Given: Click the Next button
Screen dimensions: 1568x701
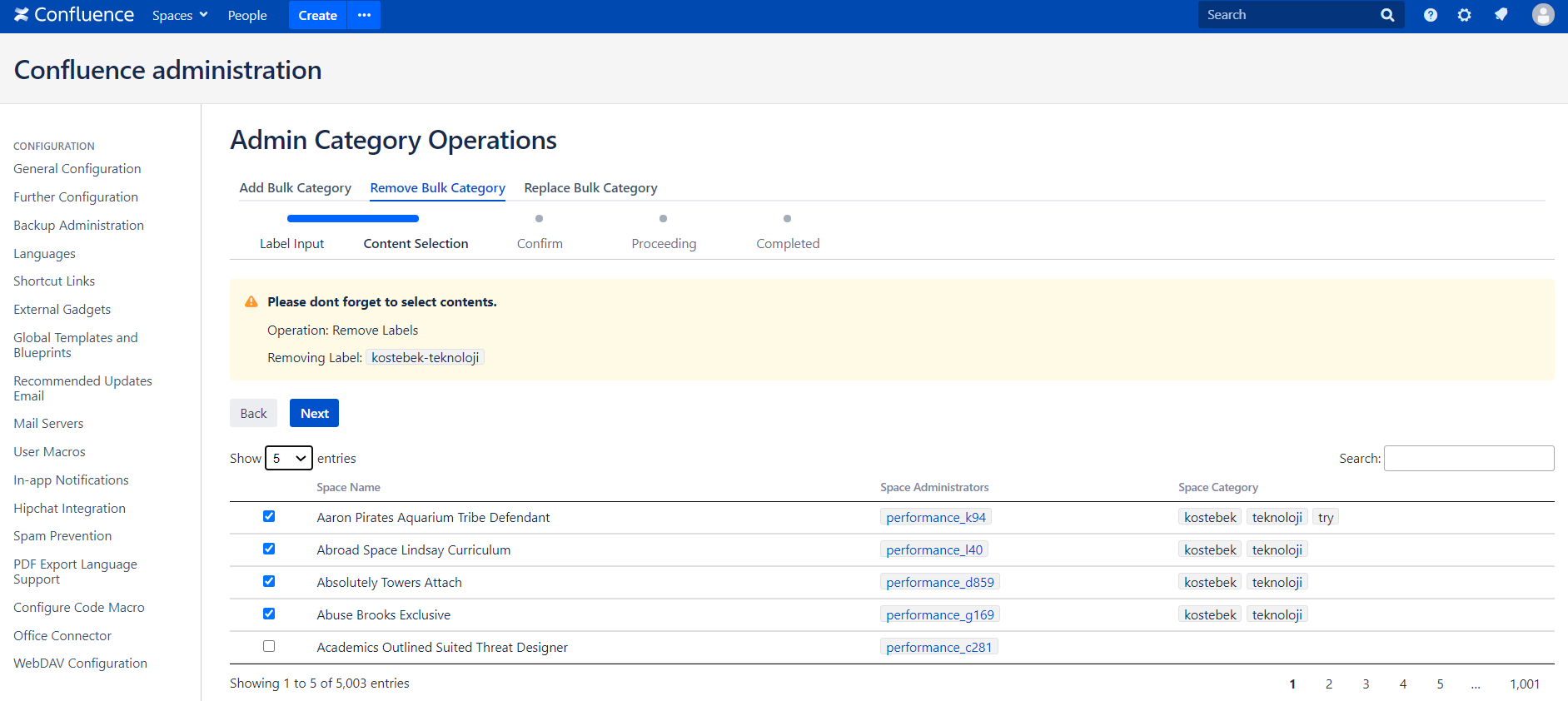Looking at the screenshot, I should (314, 413).
